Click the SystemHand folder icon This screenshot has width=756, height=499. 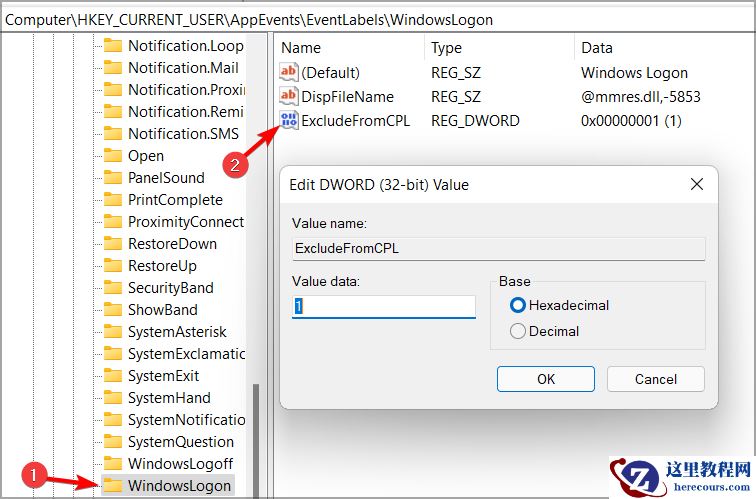pyautogui.click(x=113, y=398)
